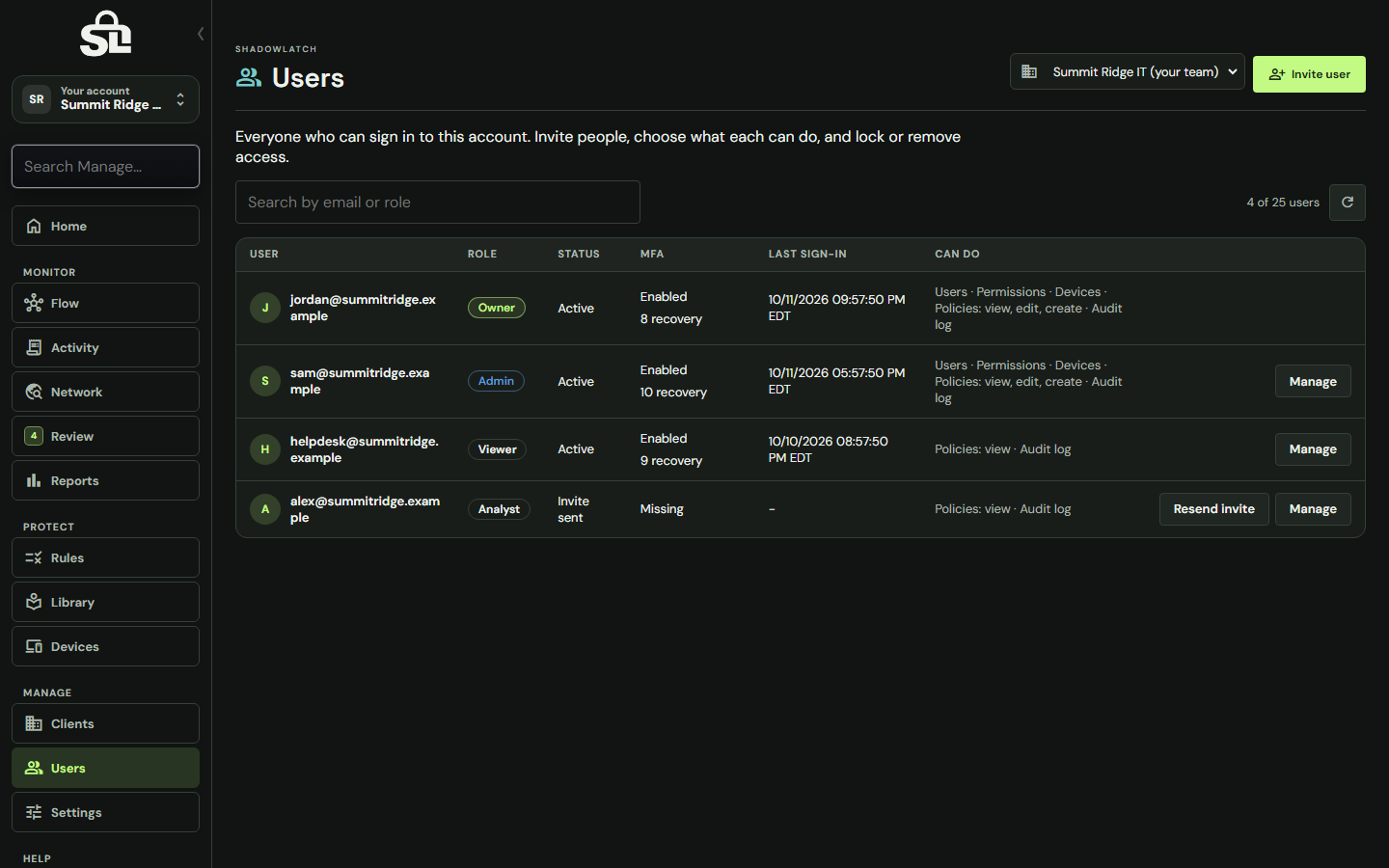Click helpdesk's H avatar
Screen dimensions: 1389x868
tap(265, 449)
